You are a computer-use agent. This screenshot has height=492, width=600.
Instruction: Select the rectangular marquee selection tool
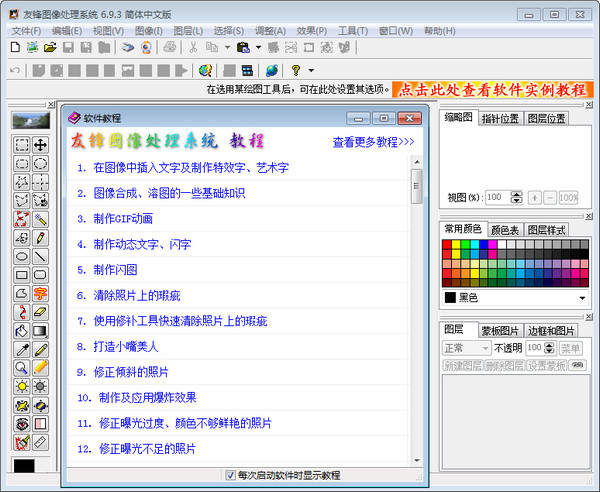pos(21,145)
